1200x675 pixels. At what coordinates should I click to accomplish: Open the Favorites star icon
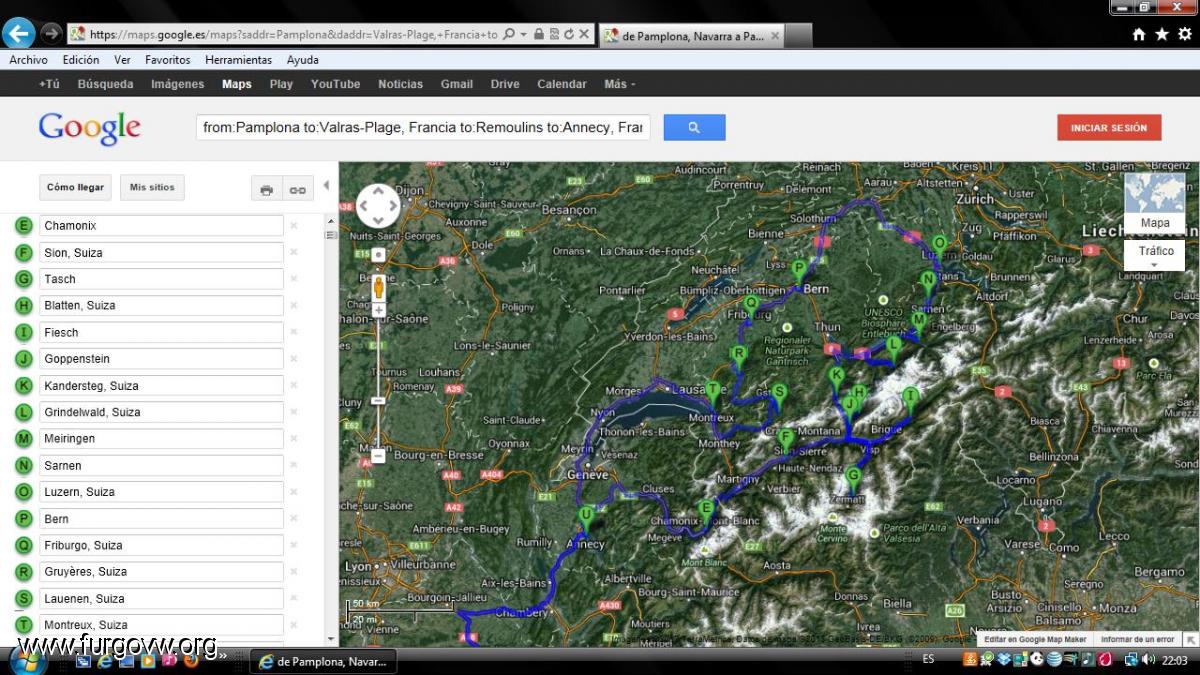click(x=1162, y=34)
